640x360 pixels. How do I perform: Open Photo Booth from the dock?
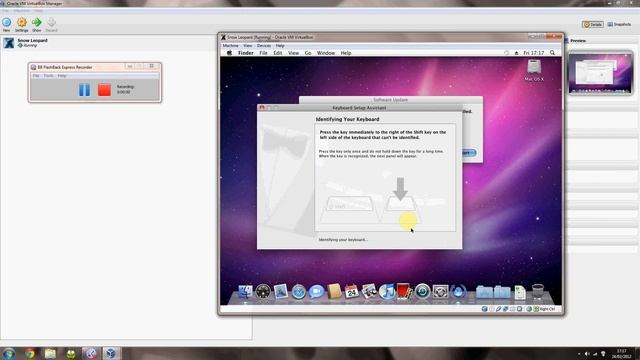[x=404, y=291]
